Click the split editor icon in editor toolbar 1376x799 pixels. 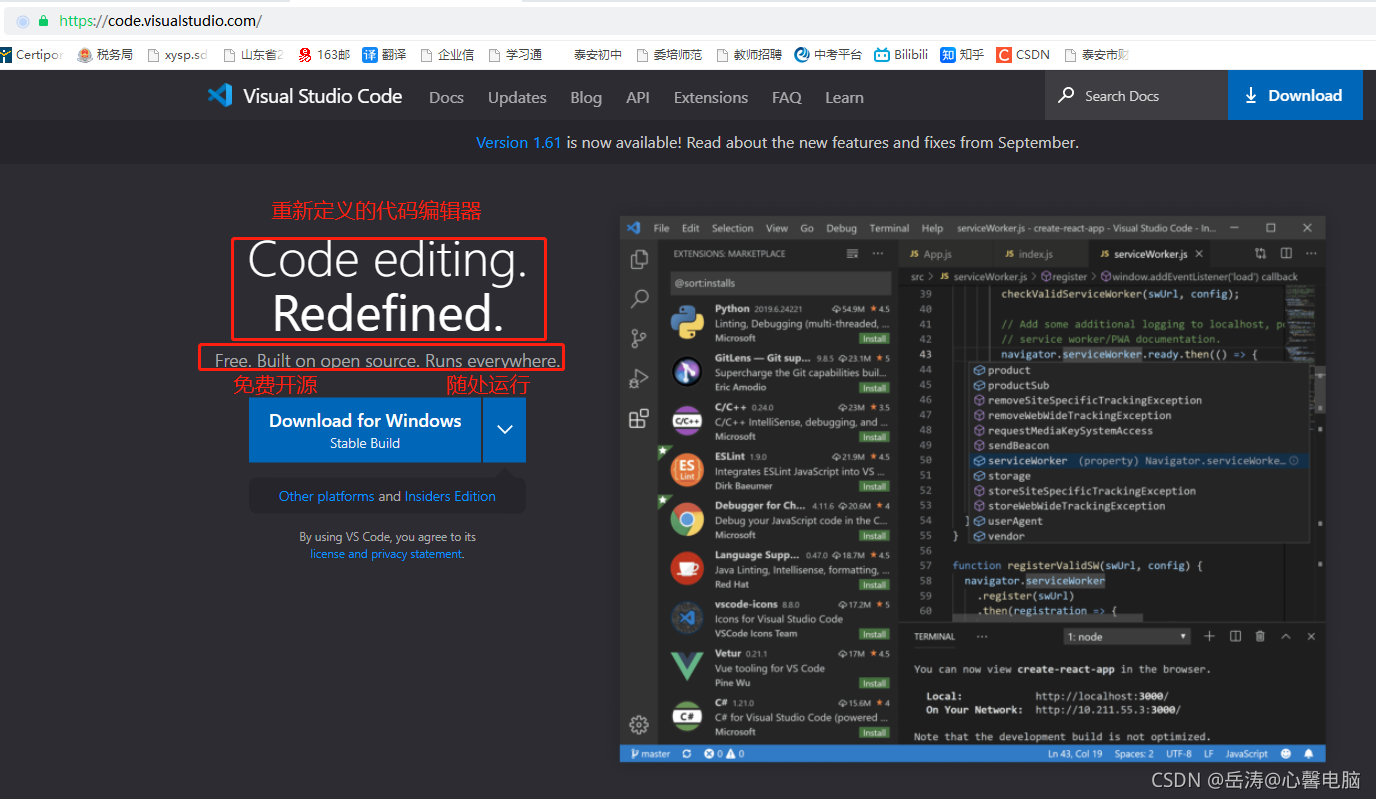click(x=1286, y=254)
